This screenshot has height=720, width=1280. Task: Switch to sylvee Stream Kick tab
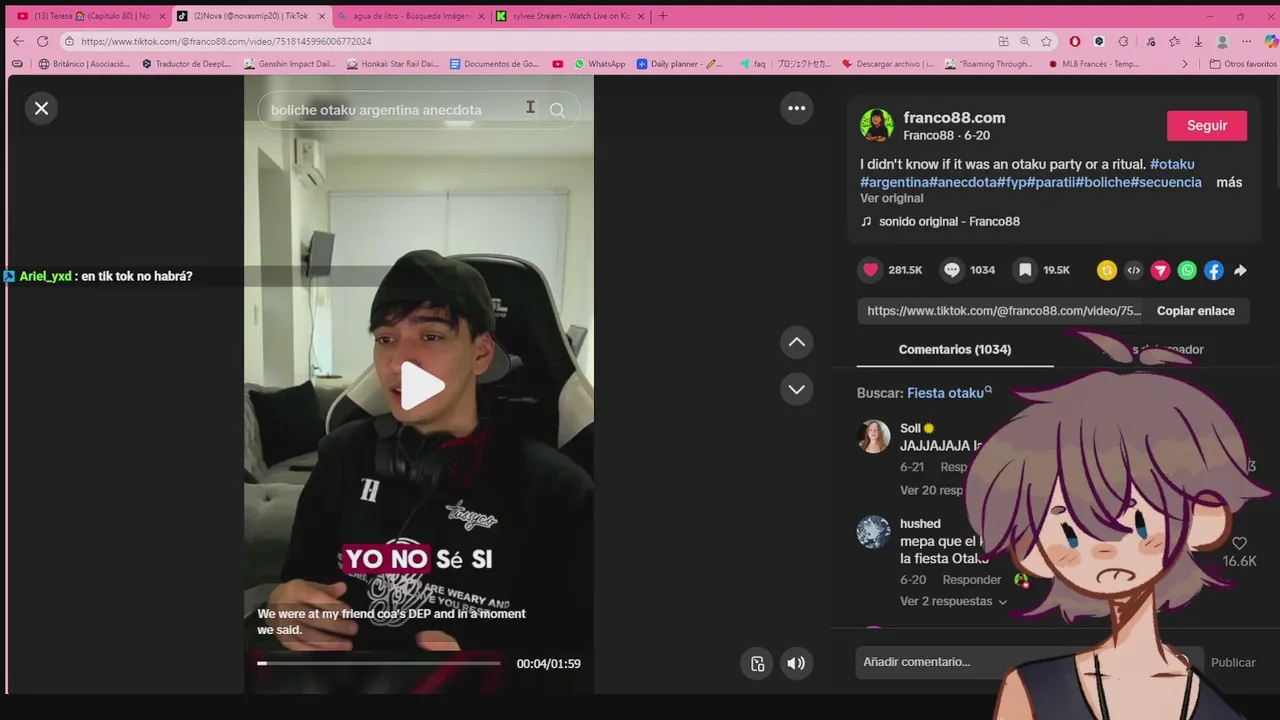click(x=570, y=16)
